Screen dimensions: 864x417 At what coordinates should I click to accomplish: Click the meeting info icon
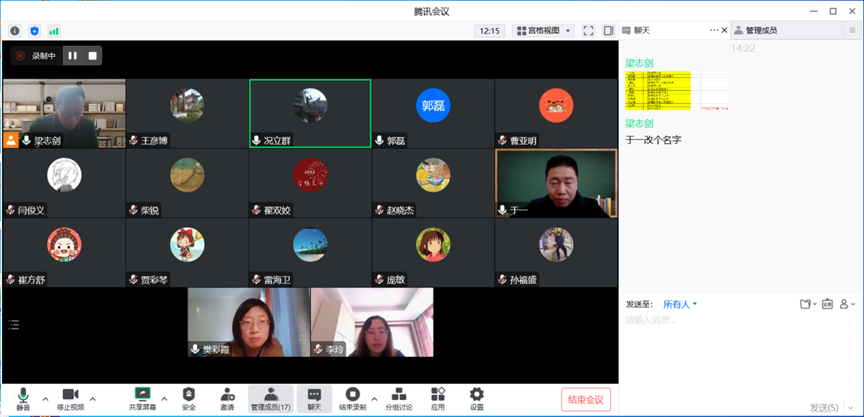coord(15,31)
